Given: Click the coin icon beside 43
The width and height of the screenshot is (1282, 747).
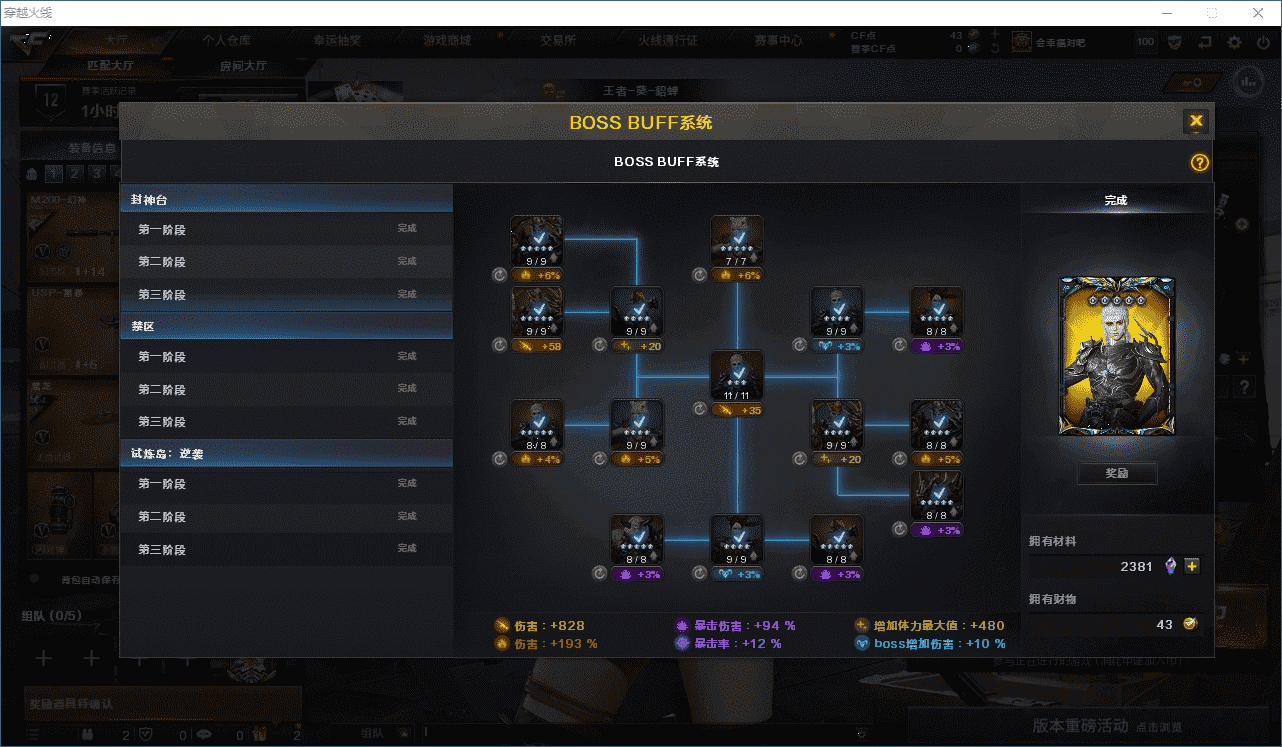Looking at the screenshot, I should [x=1190, y=624].
